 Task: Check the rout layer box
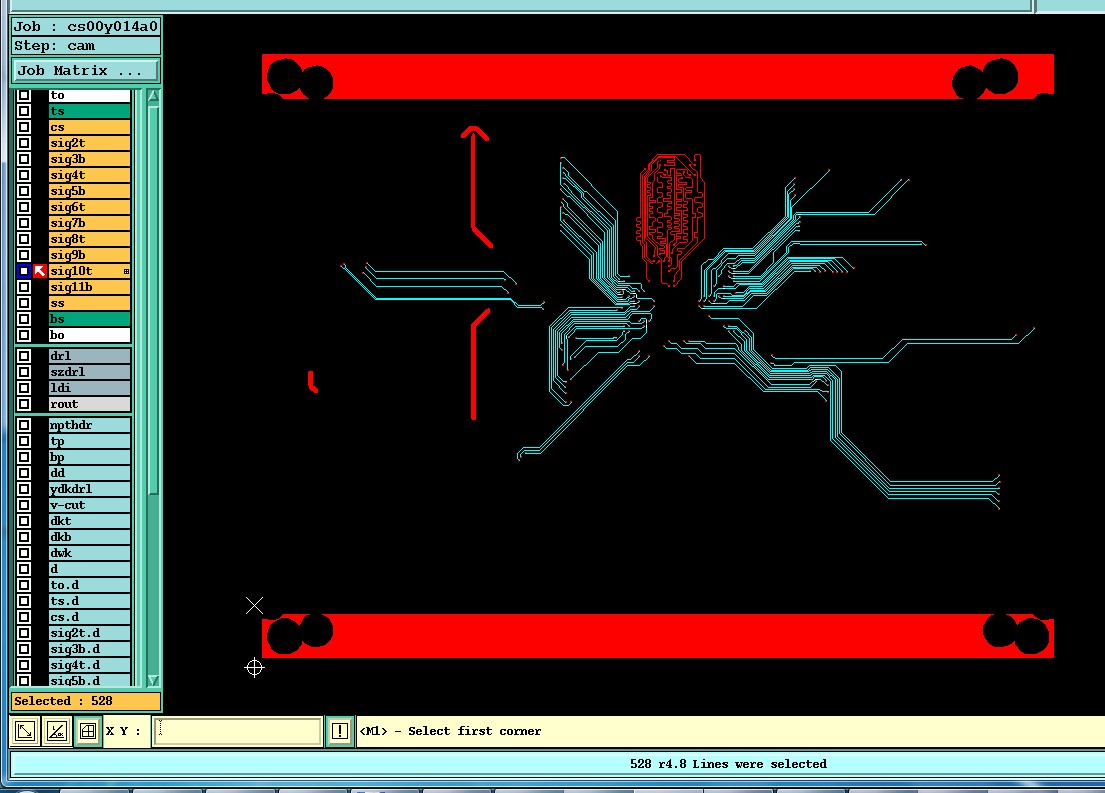click(24, 404)
